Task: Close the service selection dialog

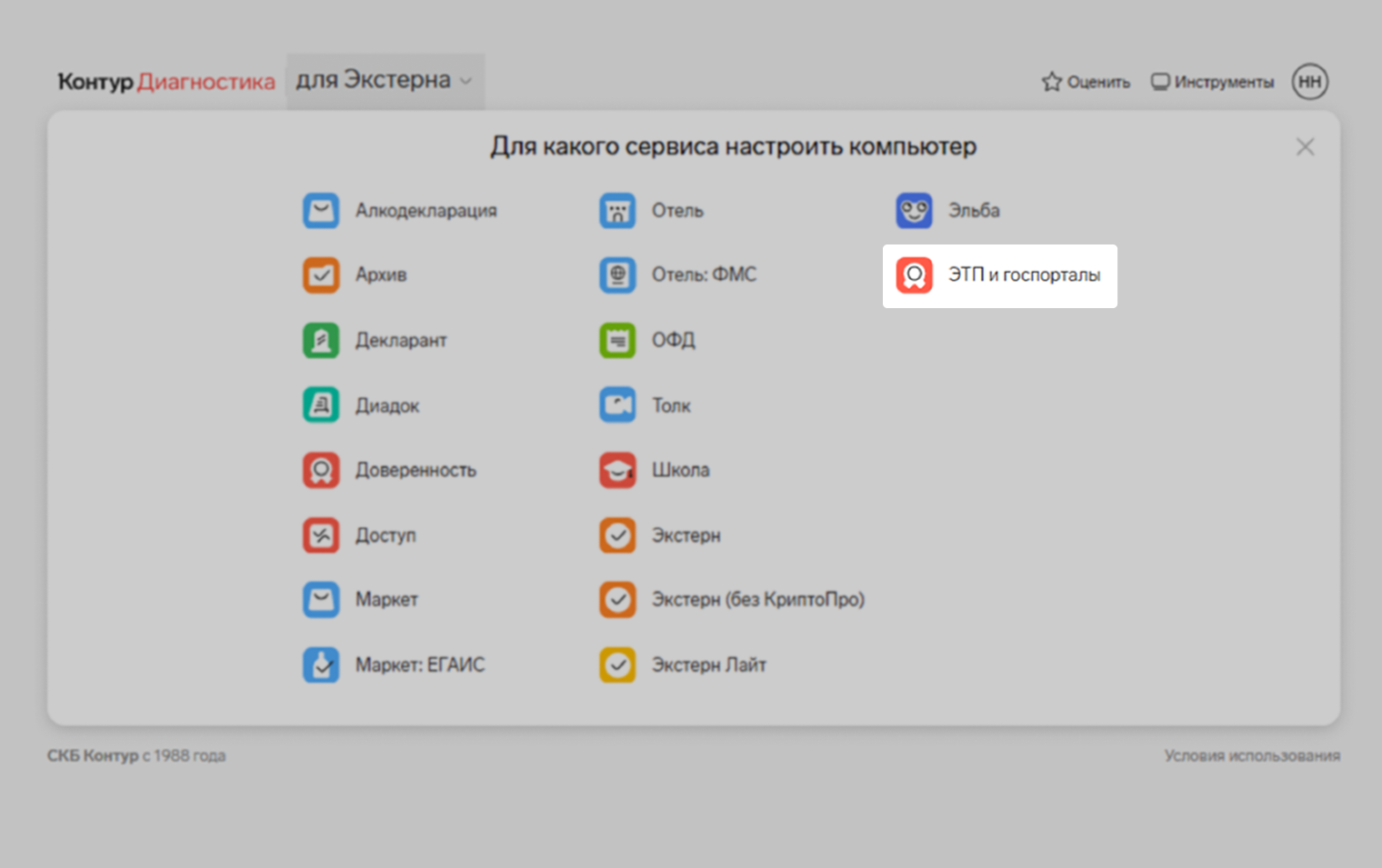Action: coord(1305,147)
